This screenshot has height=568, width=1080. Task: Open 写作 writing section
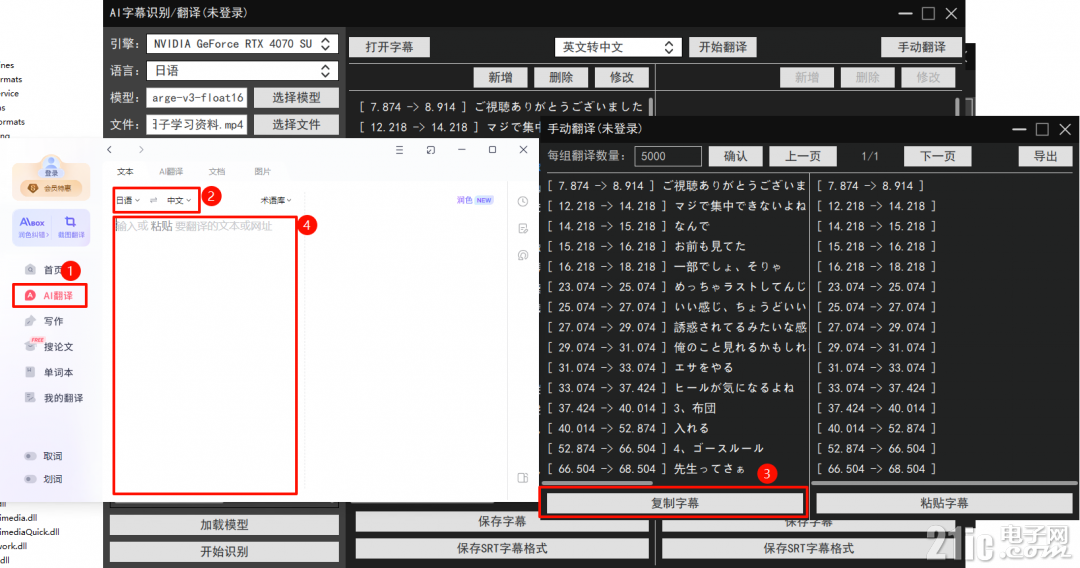pos(44,321)
